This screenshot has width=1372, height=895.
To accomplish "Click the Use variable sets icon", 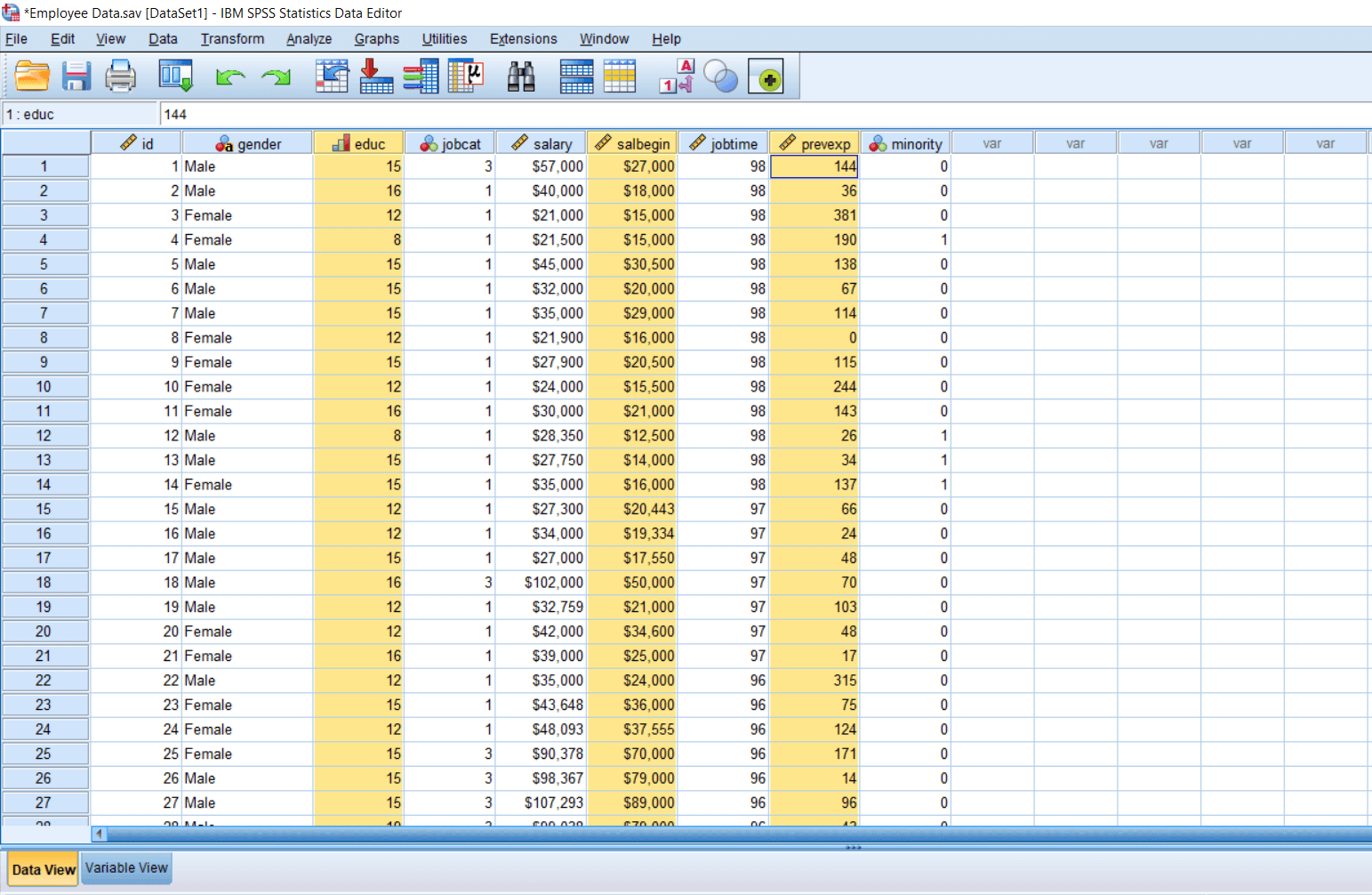I will click(x=721, y=77).
